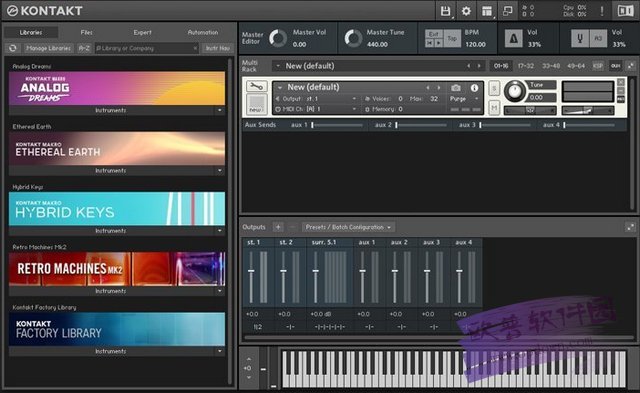Screen dimensions: 640x393
Task: Select instrument page 17-32
Action: point(526,66)
